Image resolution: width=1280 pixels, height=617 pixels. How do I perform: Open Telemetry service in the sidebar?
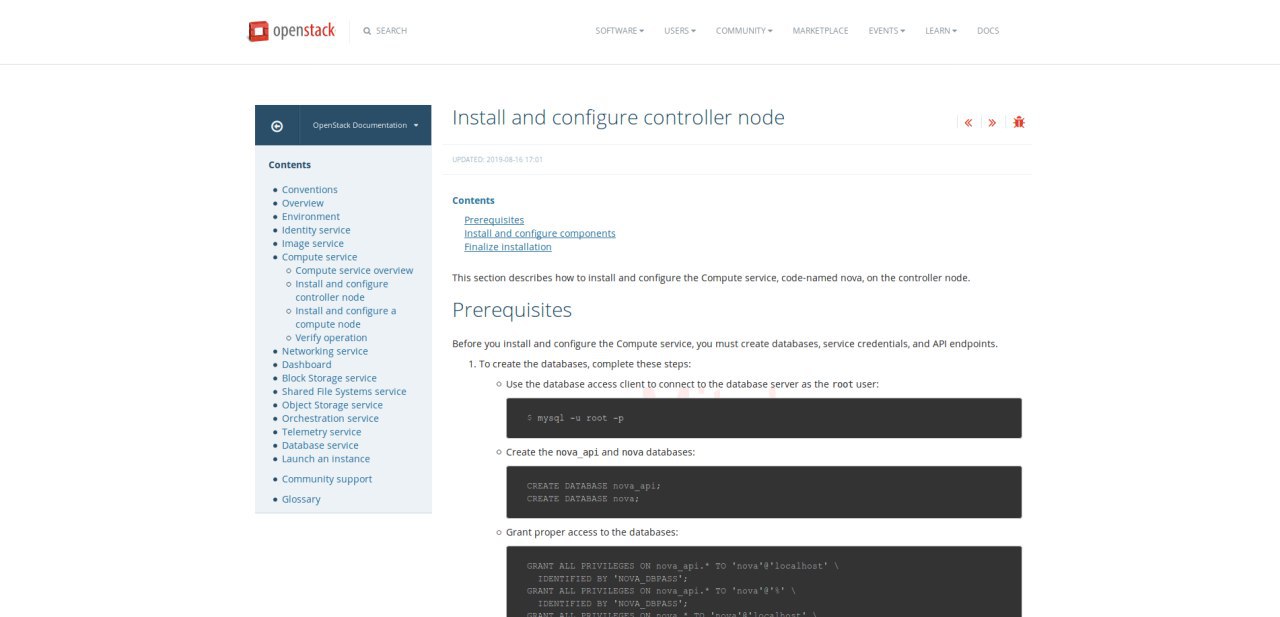click(322, 432)
